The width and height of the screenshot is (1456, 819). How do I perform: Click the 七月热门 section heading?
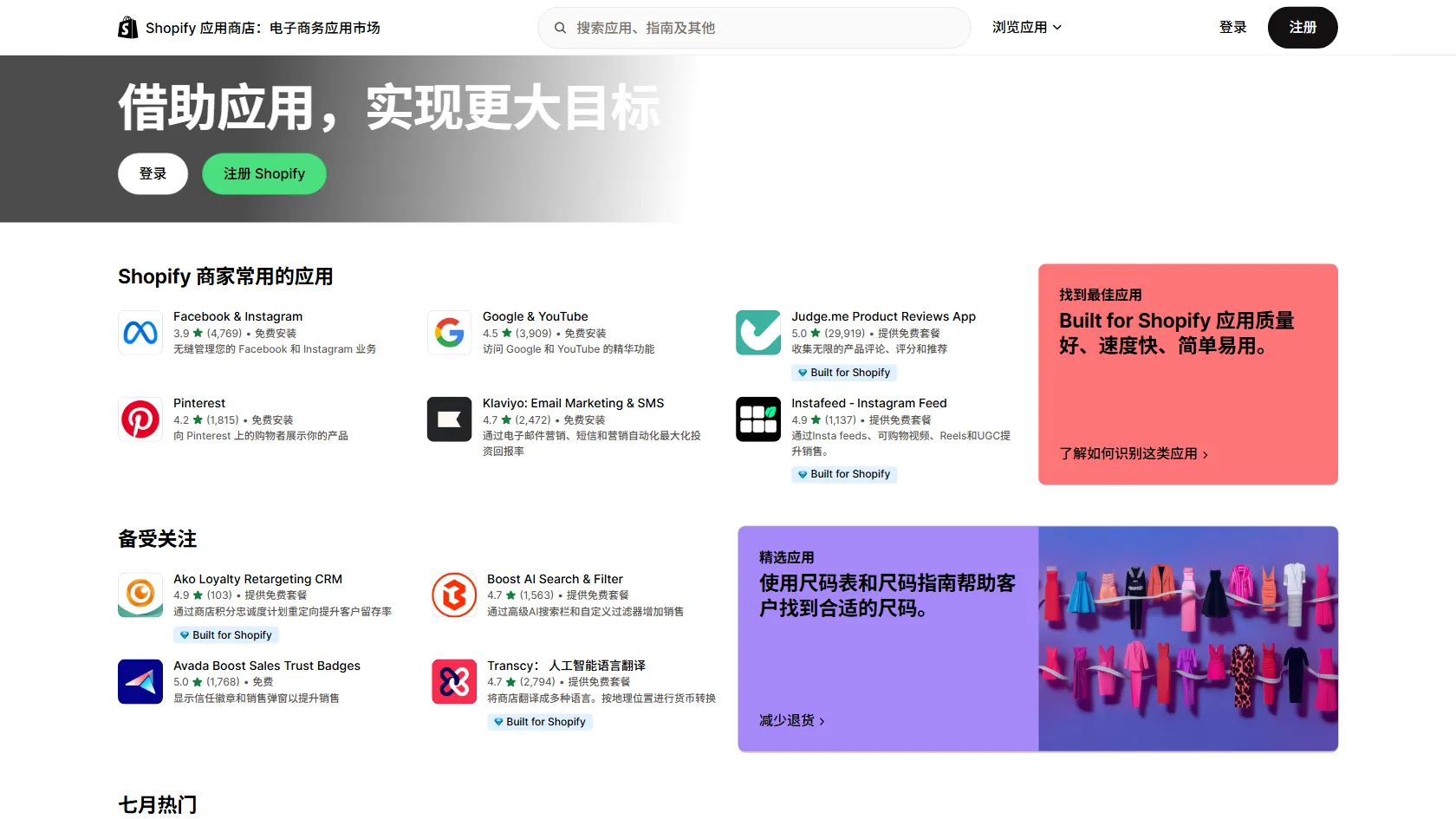click(158, 805)
